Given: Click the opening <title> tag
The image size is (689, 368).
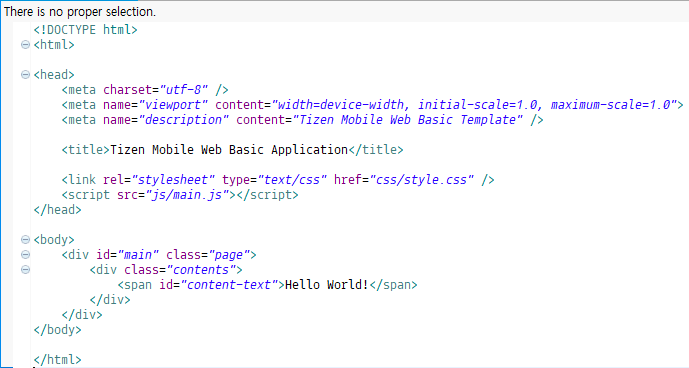Looking at the screenshot, I should pos(86,149).
